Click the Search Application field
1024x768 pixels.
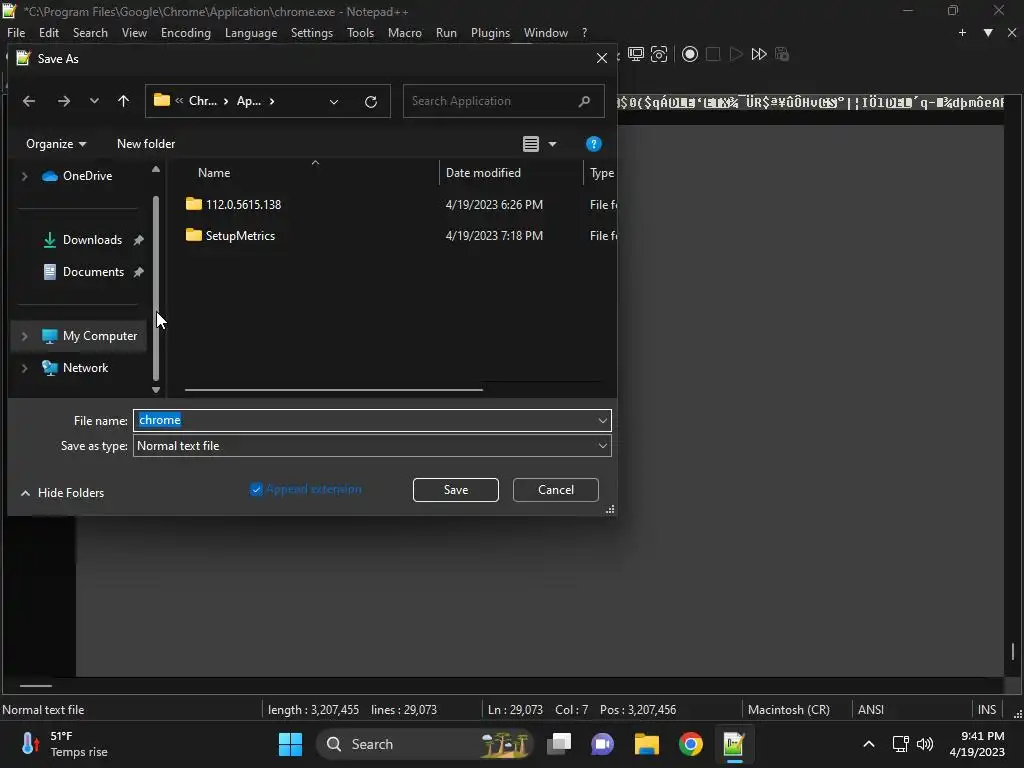(503, 101)
